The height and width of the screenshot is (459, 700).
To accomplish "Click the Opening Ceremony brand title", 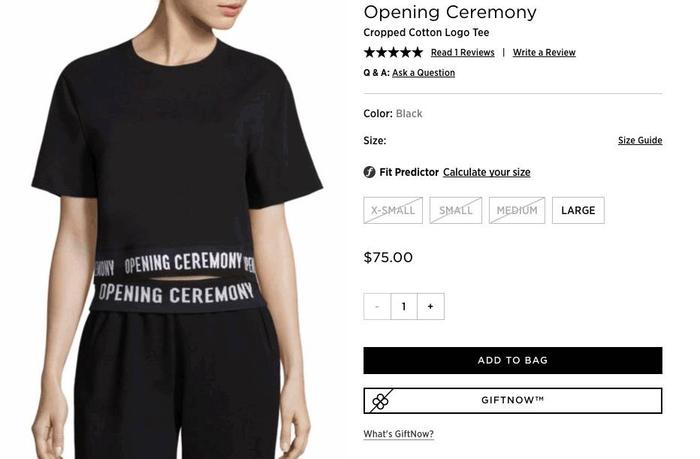I will 450,12.
